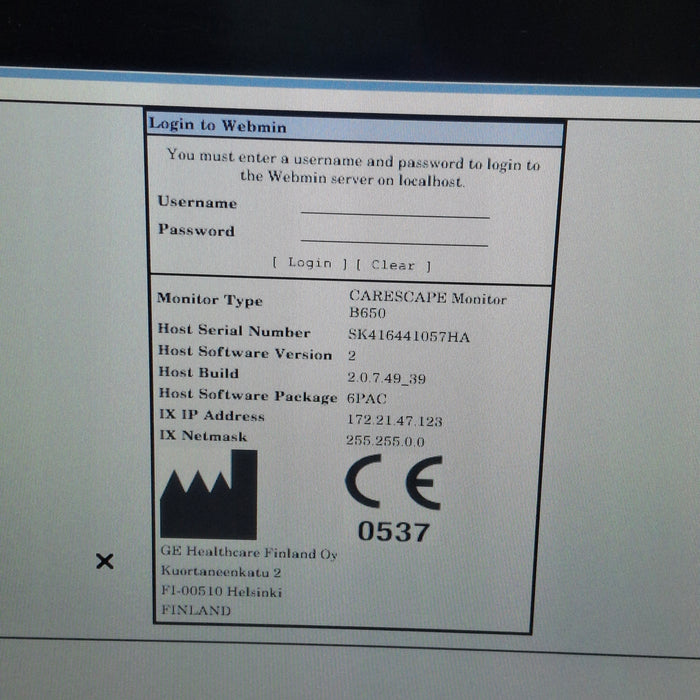
Task: Click the Username input field
Action: (x=395, y=208)
